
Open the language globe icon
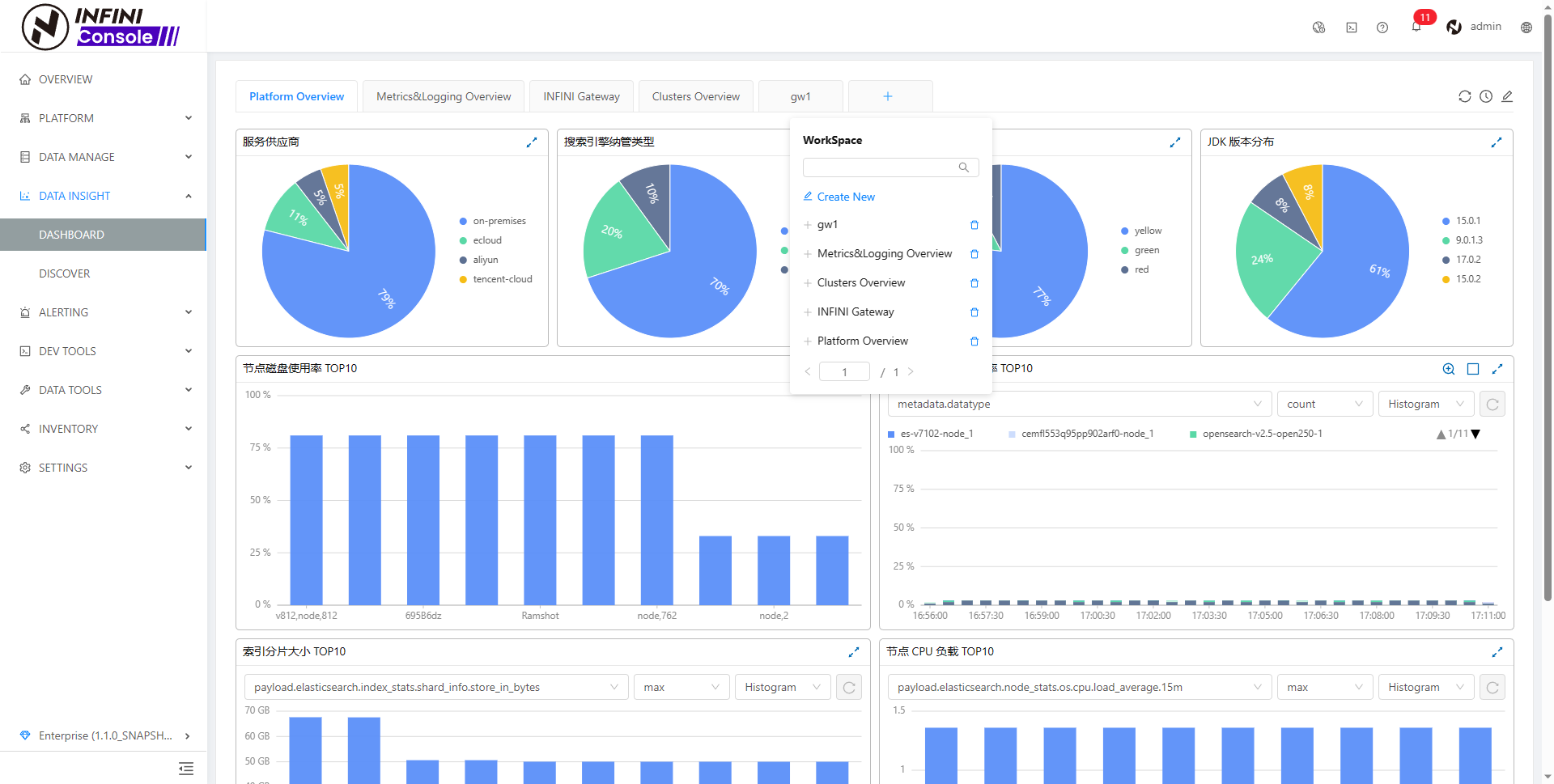click(x=1526, y=28)
